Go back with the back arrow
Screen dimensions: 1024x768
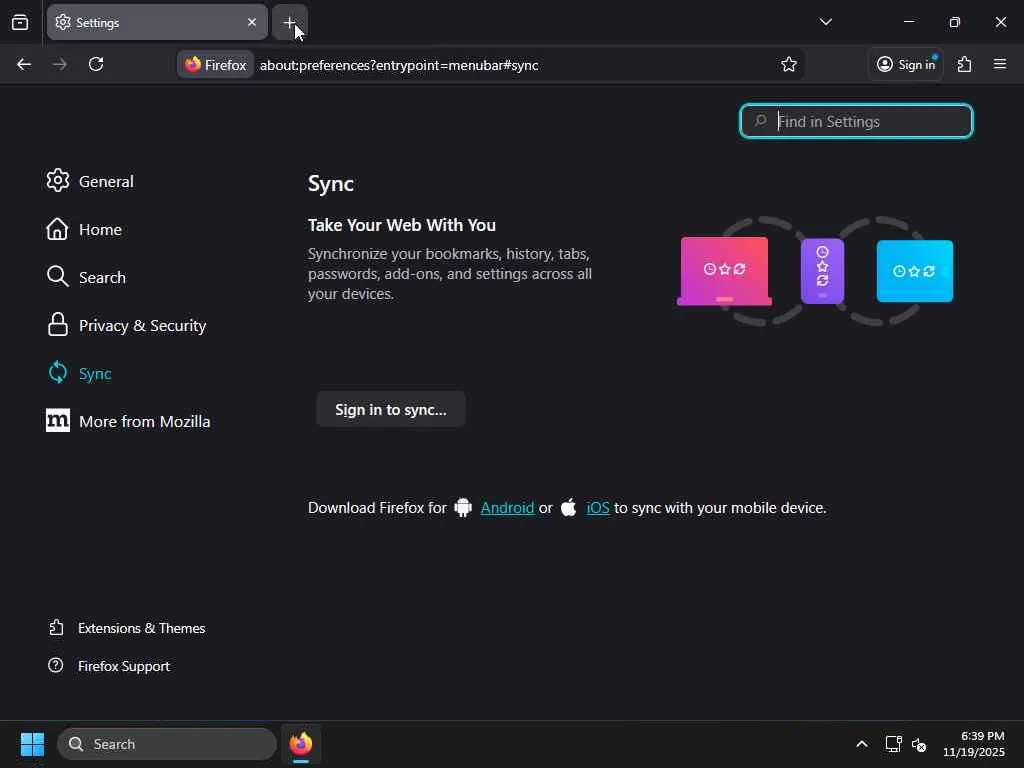click(24, 64)
